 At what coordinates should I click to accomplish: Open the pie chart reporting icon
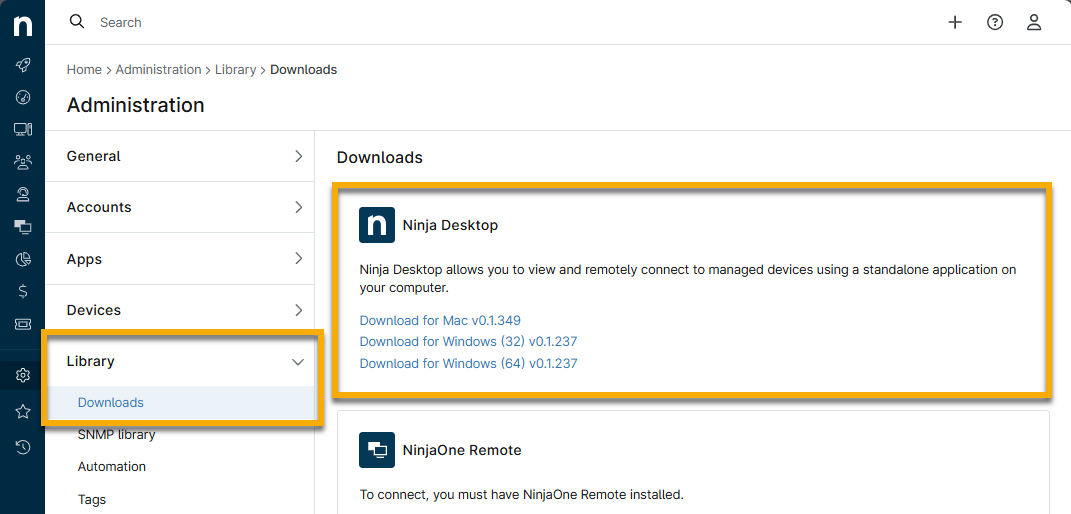pos(22,259)
